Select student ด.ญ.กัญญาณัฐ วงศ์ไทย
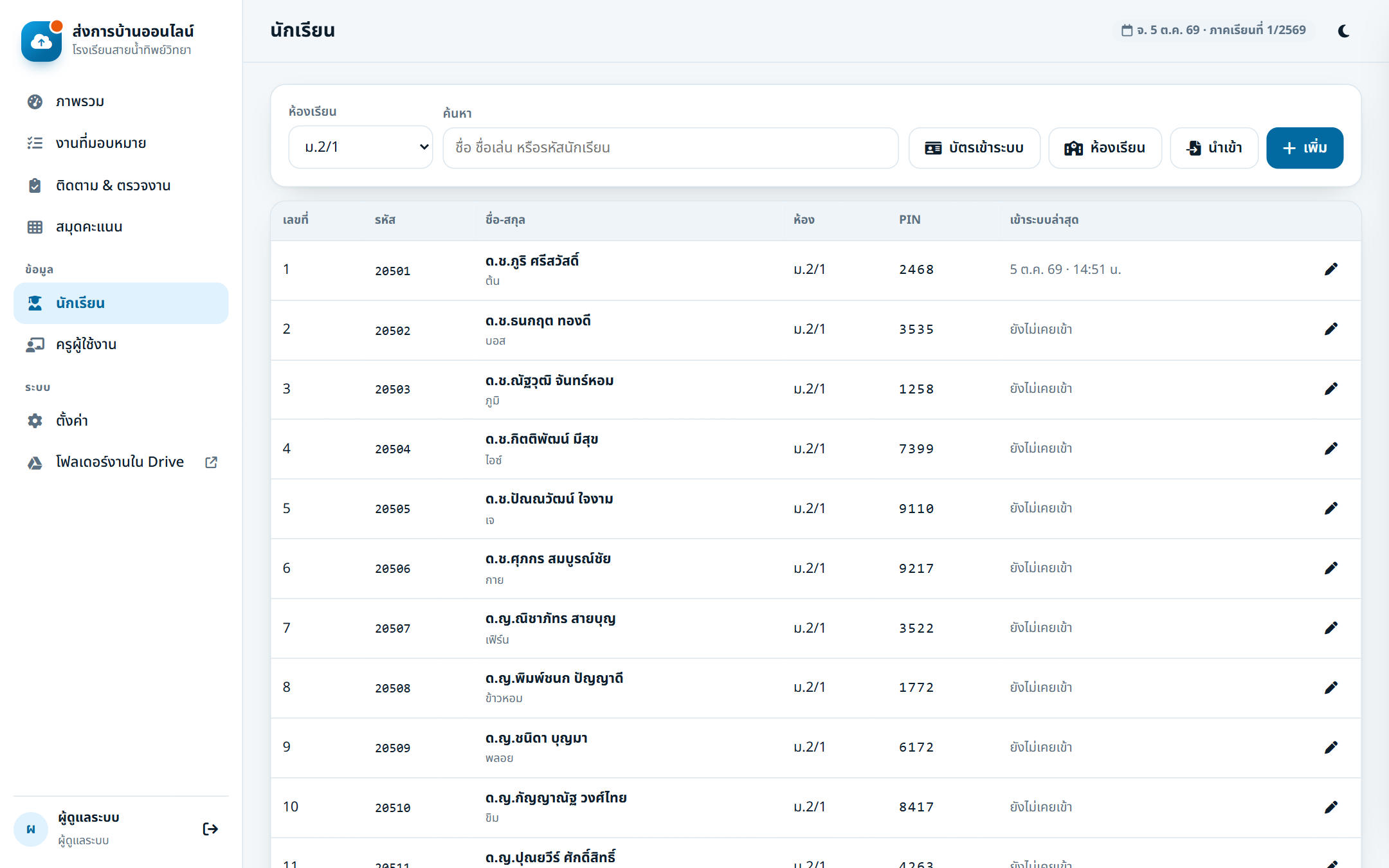The height and width of the screenshot is (868, 1389). coord(556,798)
